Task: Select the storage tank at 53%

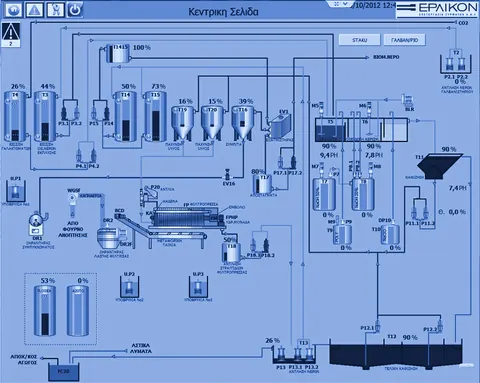Action: pyautogui.click(x=45, y=311)
